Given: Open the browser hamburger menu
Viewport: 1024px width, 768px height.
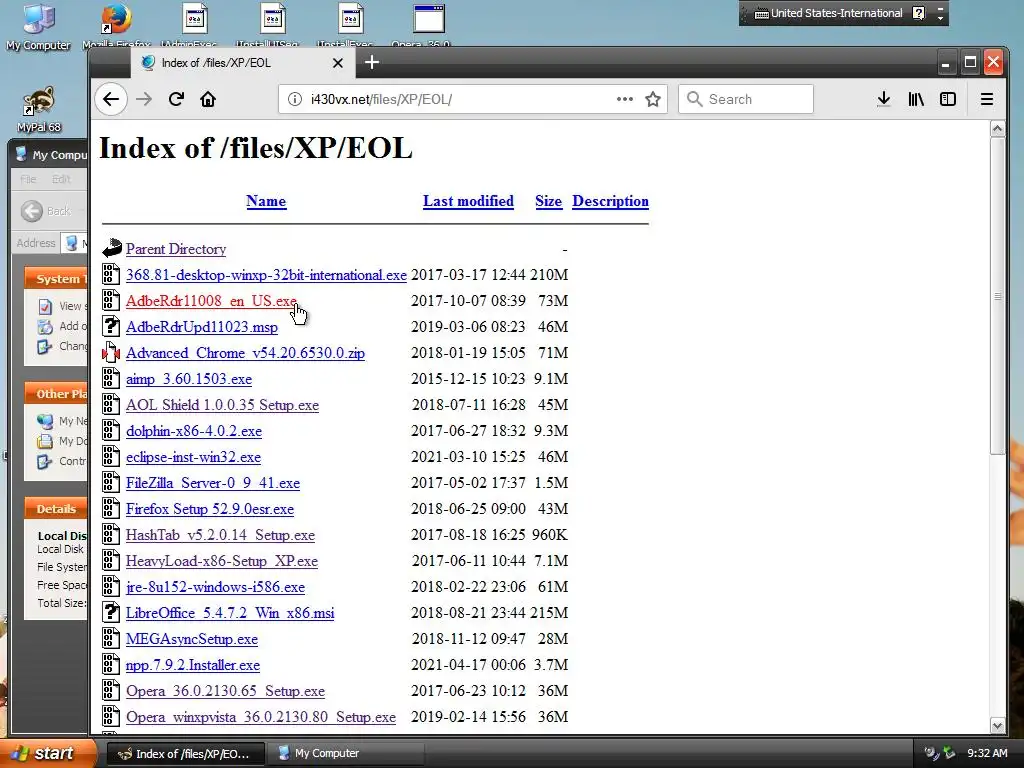Looking at the screenshot, I should 987,99.
